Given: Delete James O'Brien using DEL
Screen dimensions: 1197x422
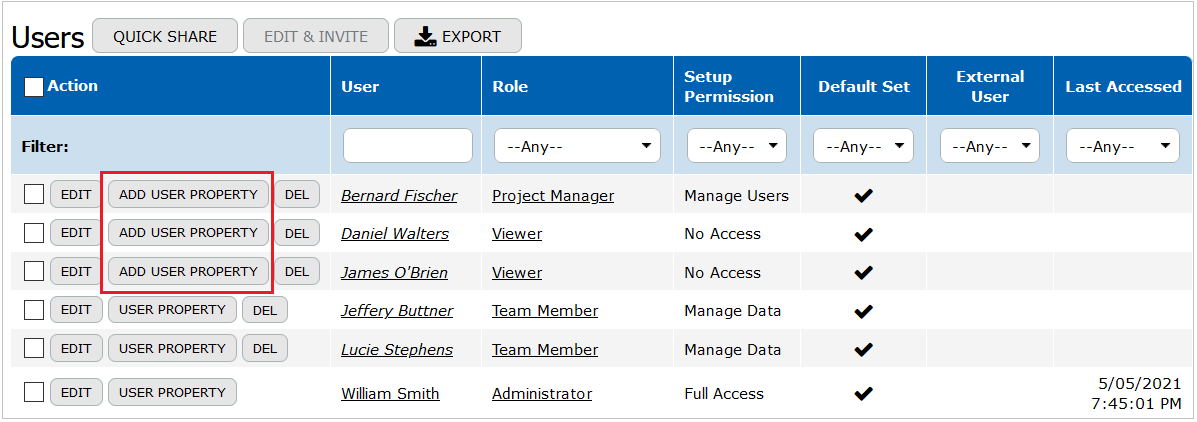Looking at the screenshot, I should click(x=297, y=272).
